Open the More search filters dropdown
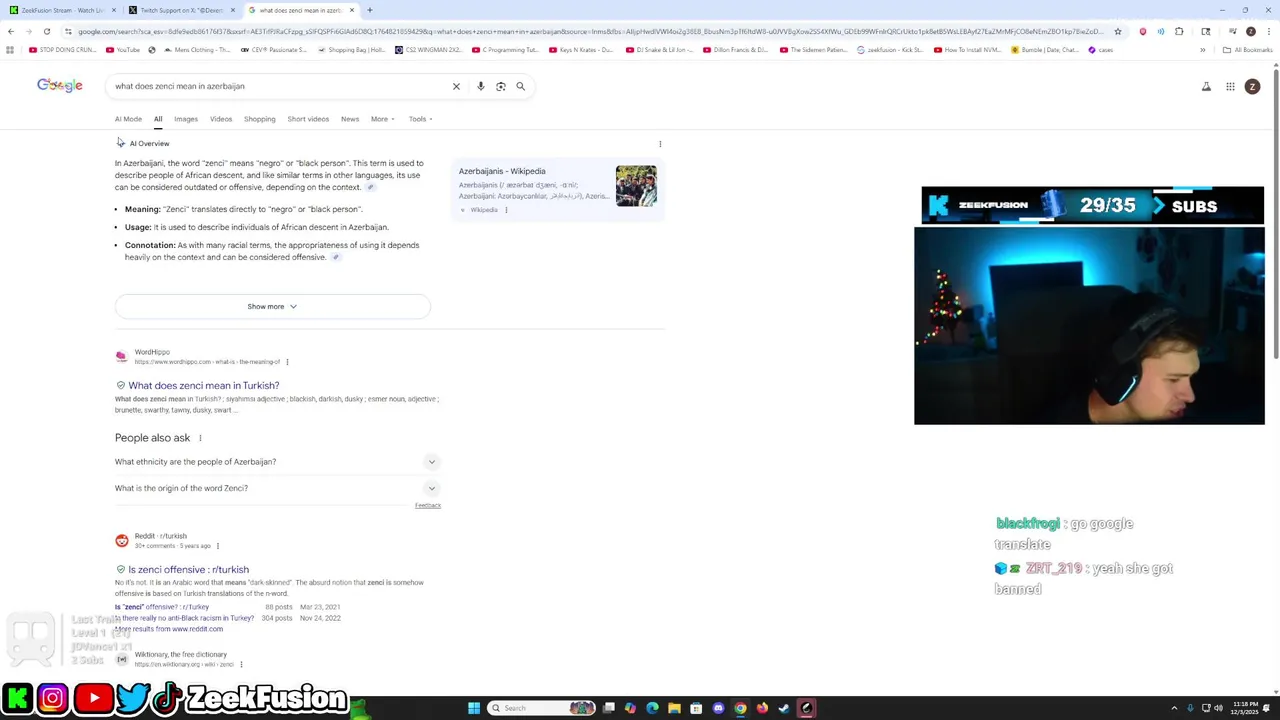 point(383,119)
